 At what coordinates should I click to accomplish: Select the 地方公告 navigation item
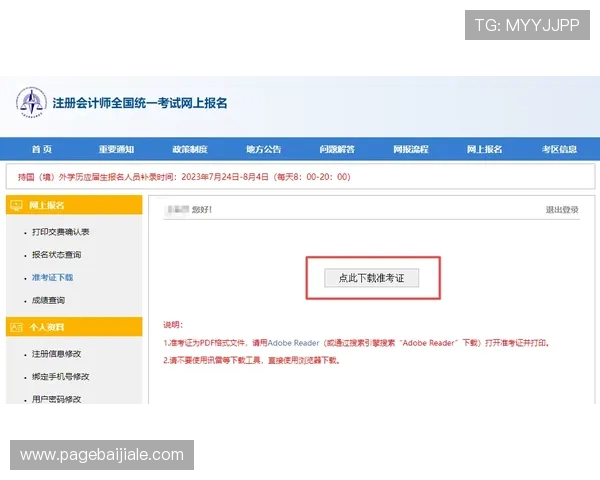[264, 149]
